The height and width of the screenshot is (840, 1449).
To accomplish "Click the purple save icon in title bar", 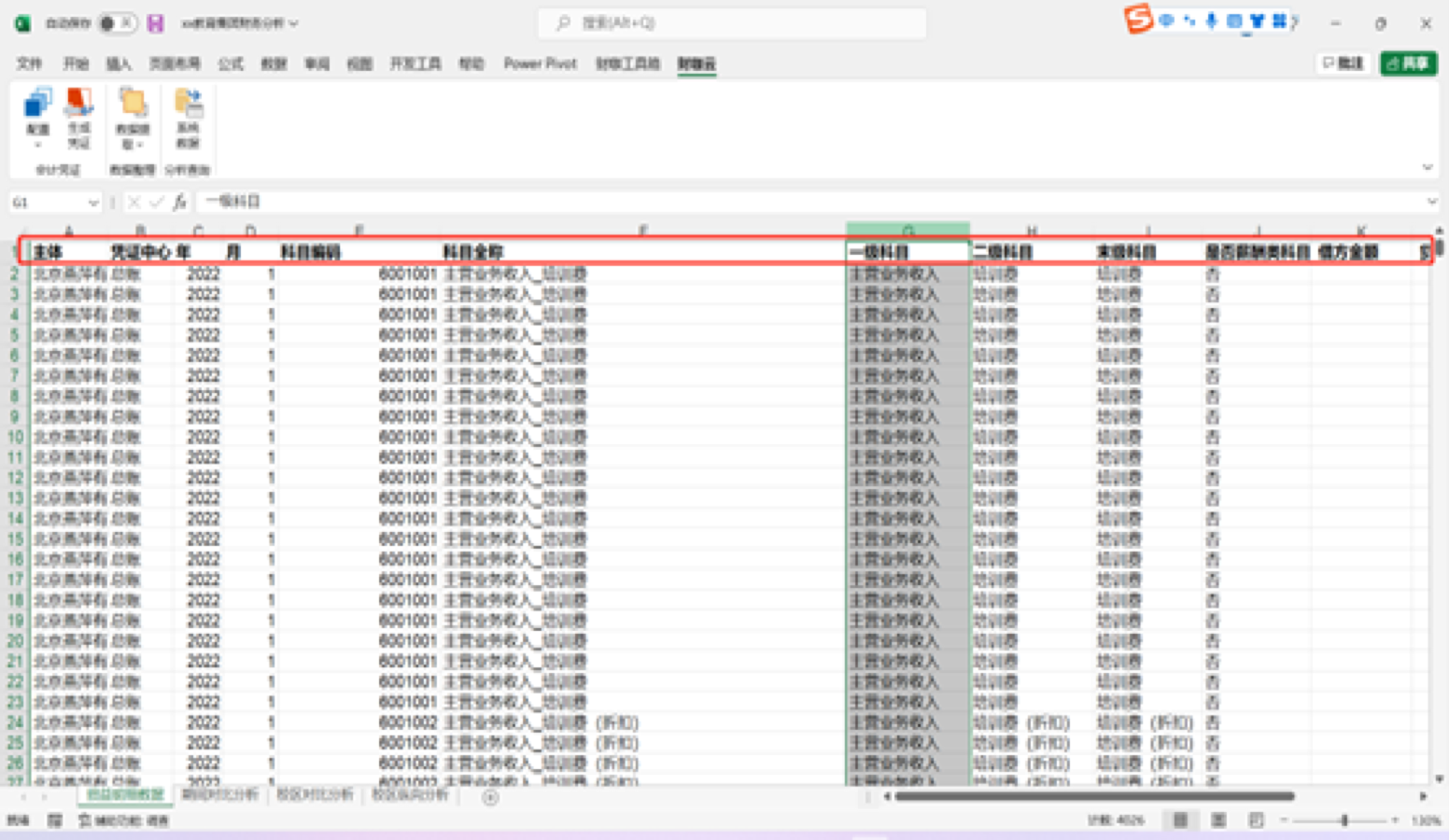I will tap(155, 23).
